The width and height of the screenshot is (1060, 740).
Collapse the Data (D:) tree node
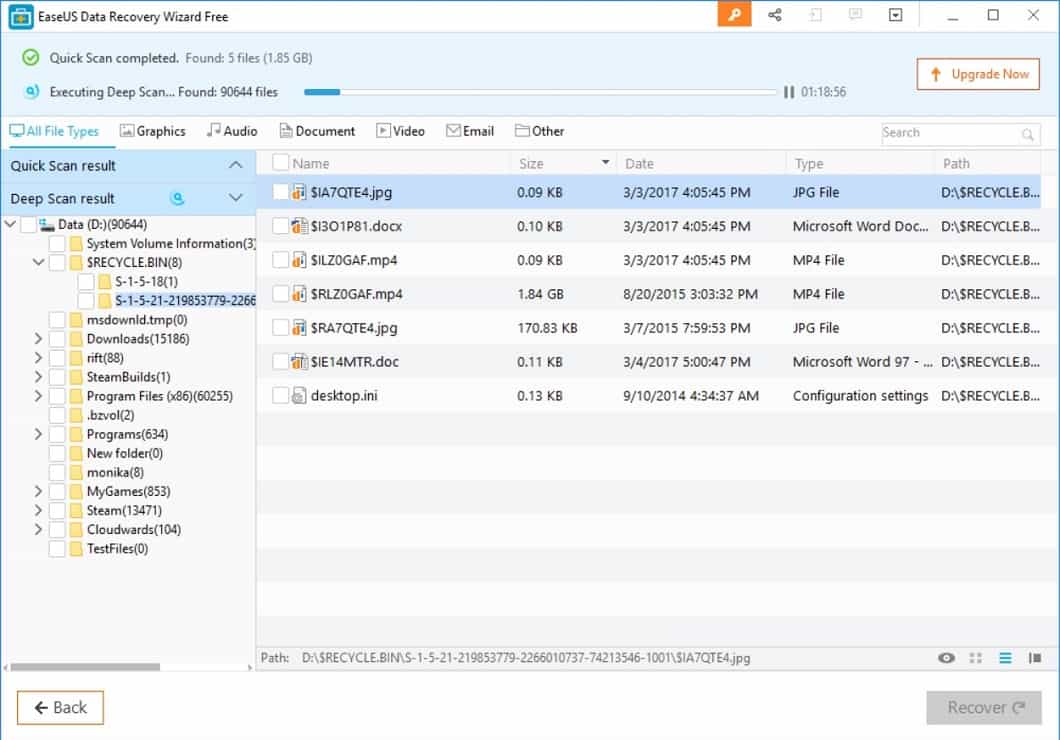pyautogui.click(x=10, y=224)
